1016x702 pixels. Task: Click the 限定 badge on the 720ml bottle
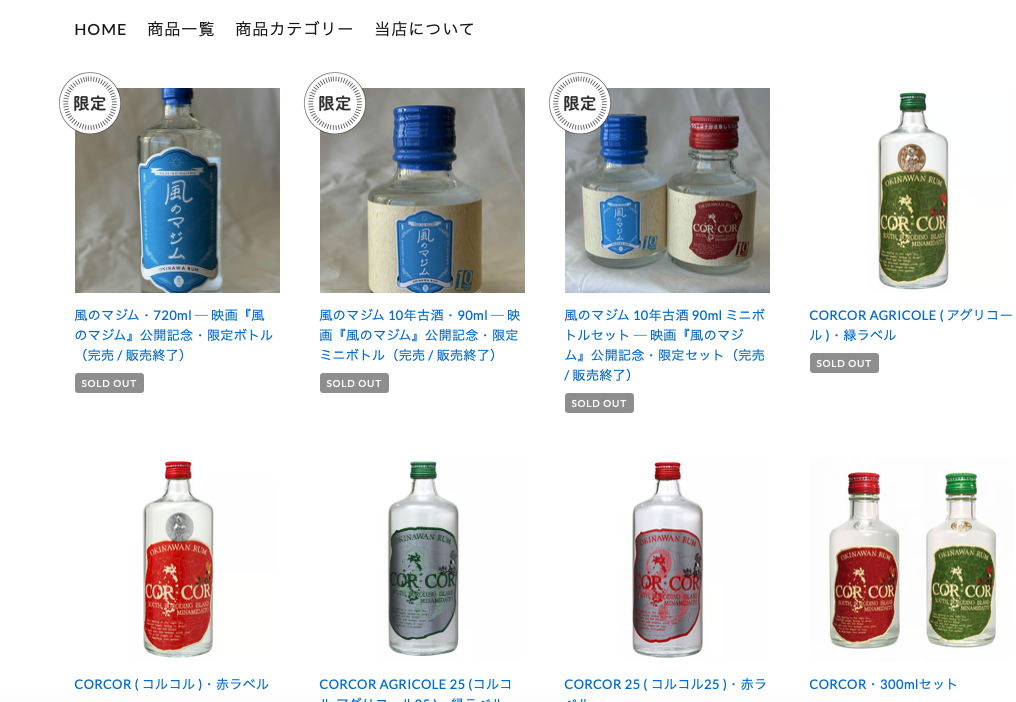coord(89,103)
